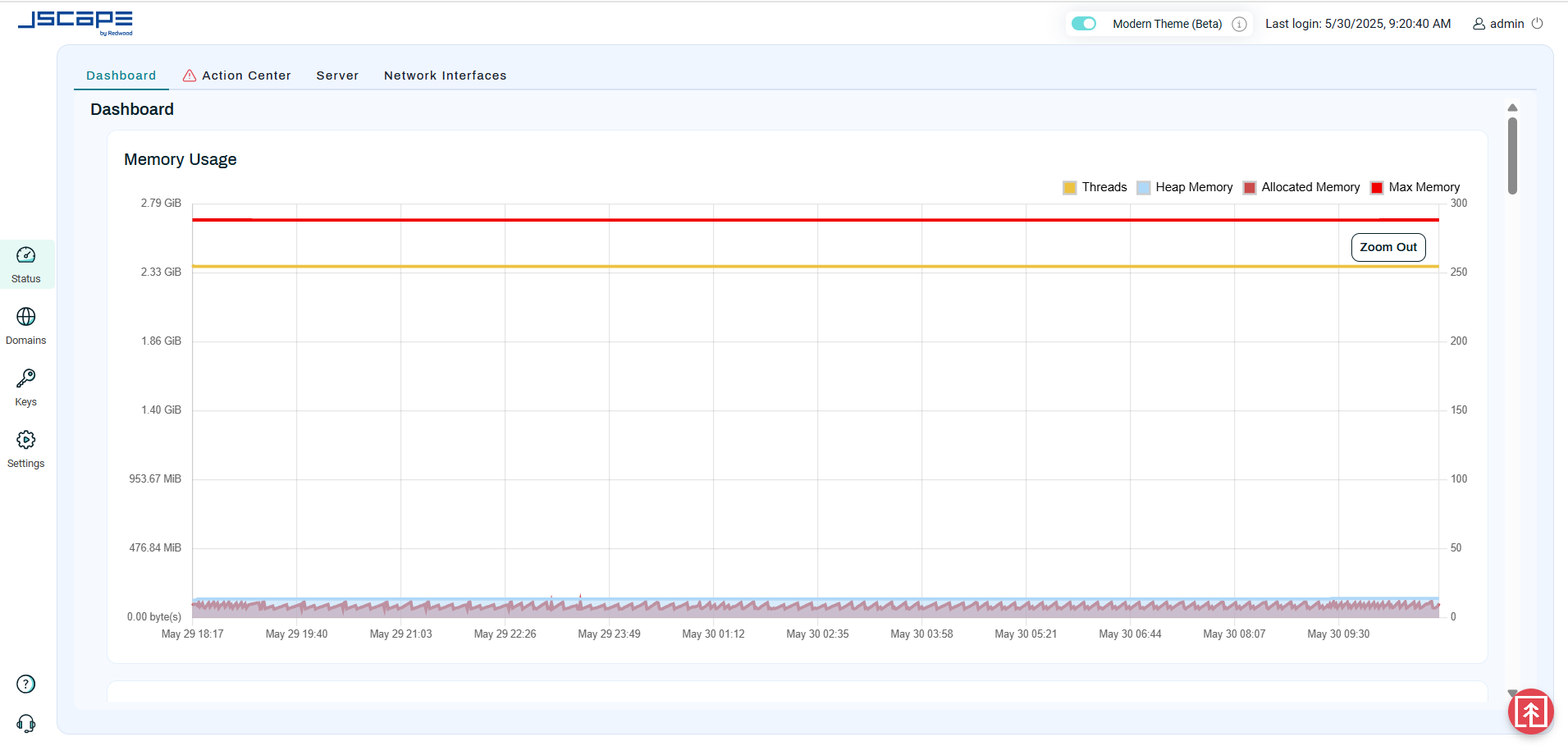
Task: Toggle Heap Memory series in legend
Action: pyautogui.click(x=1185, y=187)
